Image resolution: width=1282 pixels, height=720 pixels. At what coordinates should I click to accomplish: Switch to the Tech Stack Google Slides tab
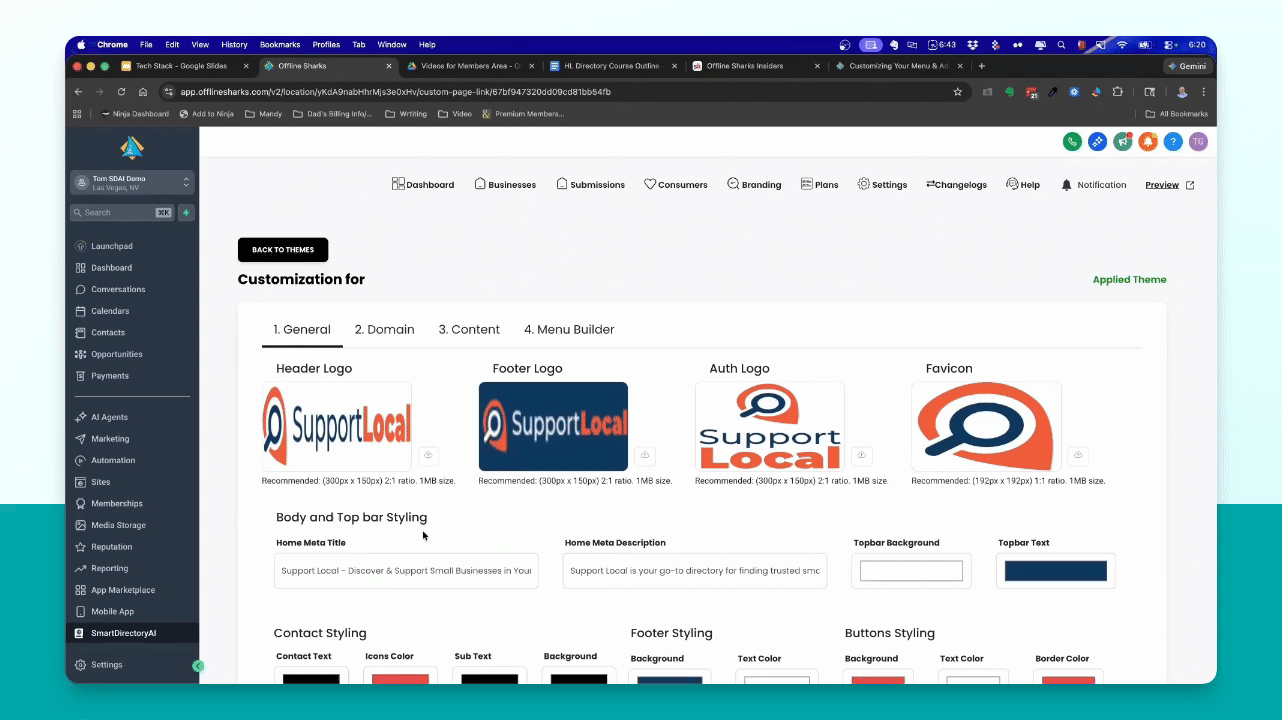tap(182, 66)
